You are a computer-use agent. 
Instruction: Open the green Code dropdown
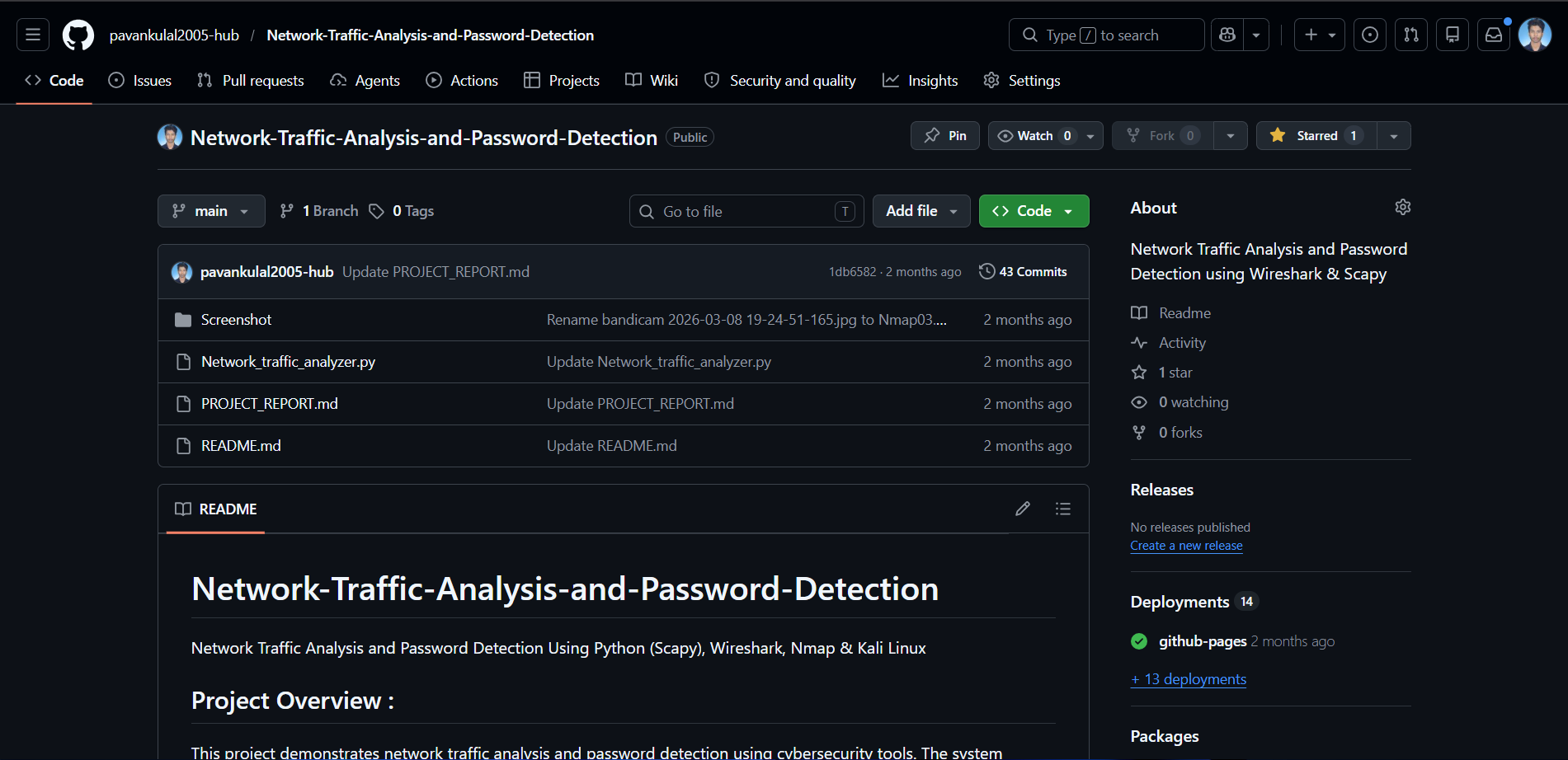click(x=1034, y=211)
